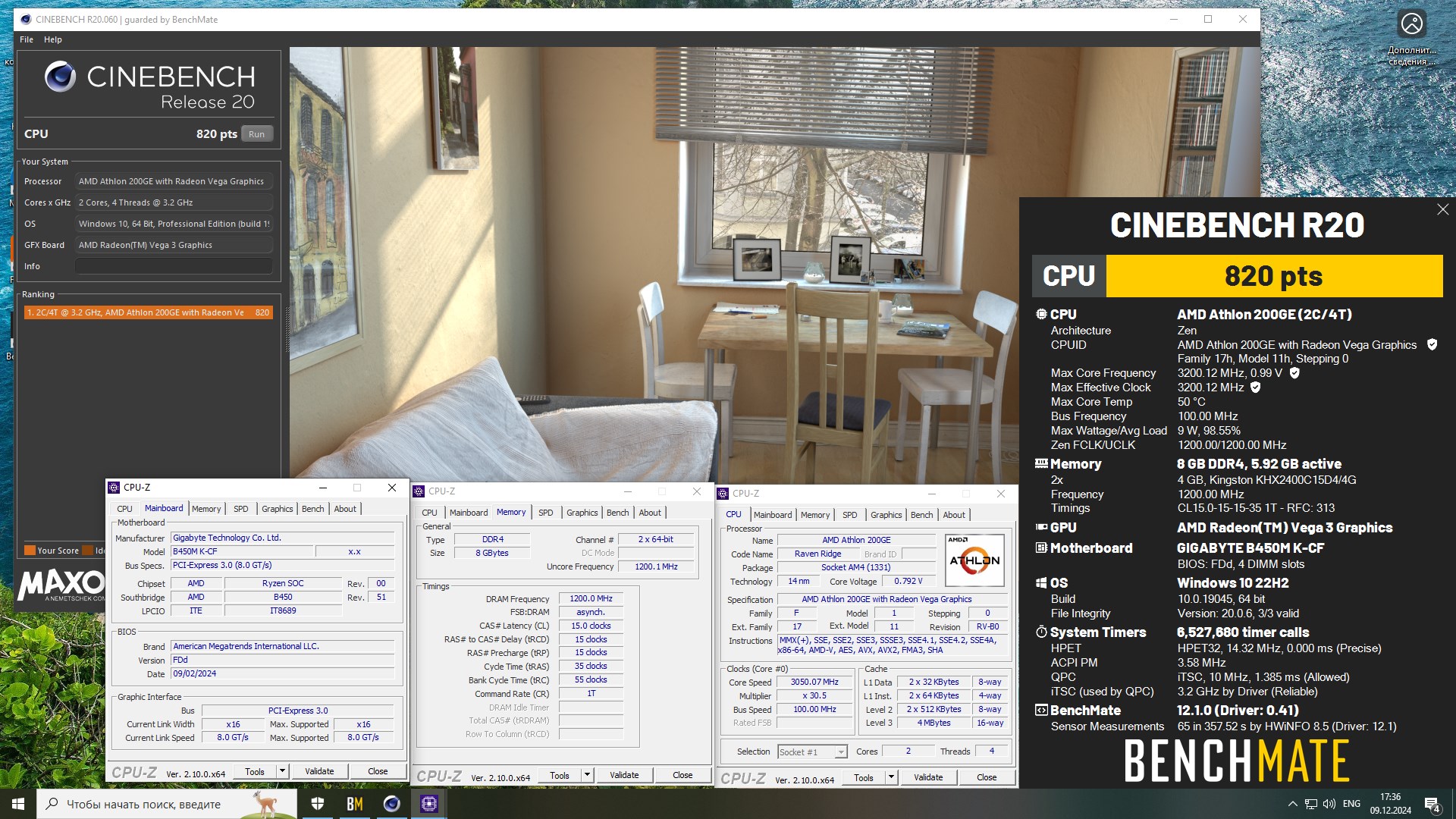Open About tab in Mainboard CPU-Z window
This screenshot has height=819, width=1456.
pyautogui.click(x=345, y=509)
